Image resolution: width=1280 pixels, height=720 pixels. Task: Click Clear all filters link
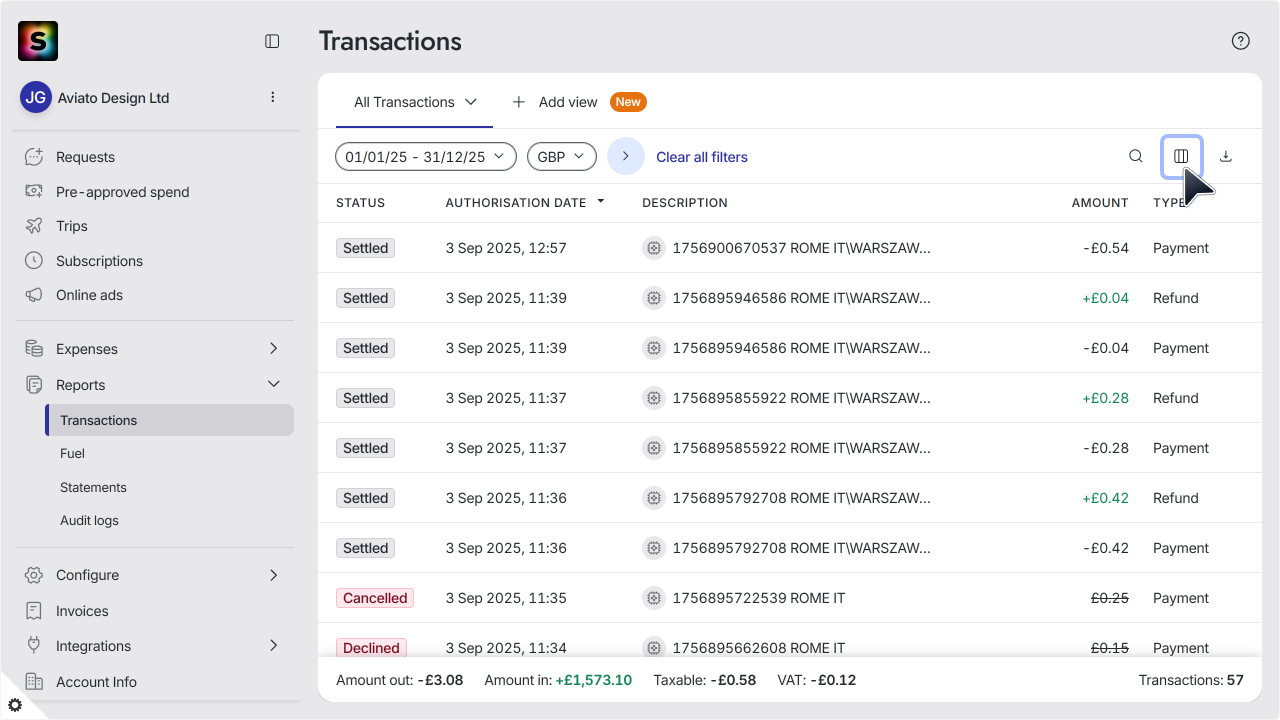pos(702,157)
